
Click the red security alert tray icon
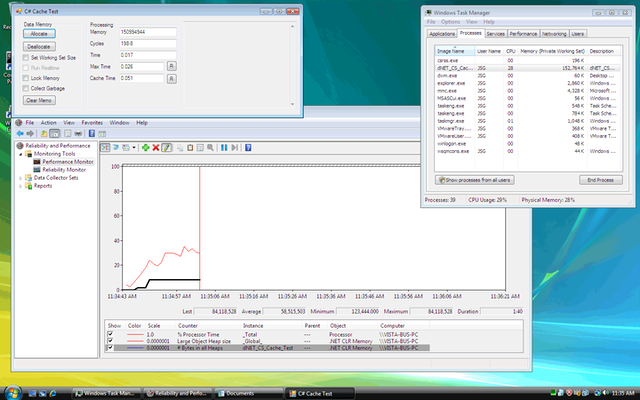pyautogui.click(x=569, y=393)
